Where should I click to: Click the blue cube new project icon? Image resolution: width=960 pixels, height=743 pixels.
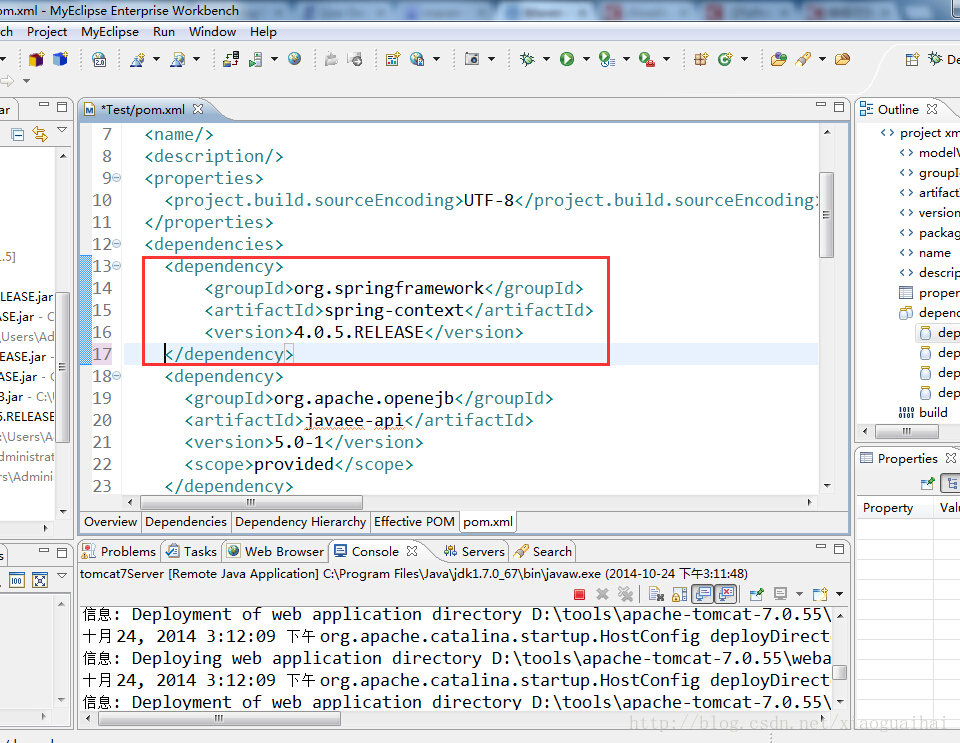tap(60, 59)
